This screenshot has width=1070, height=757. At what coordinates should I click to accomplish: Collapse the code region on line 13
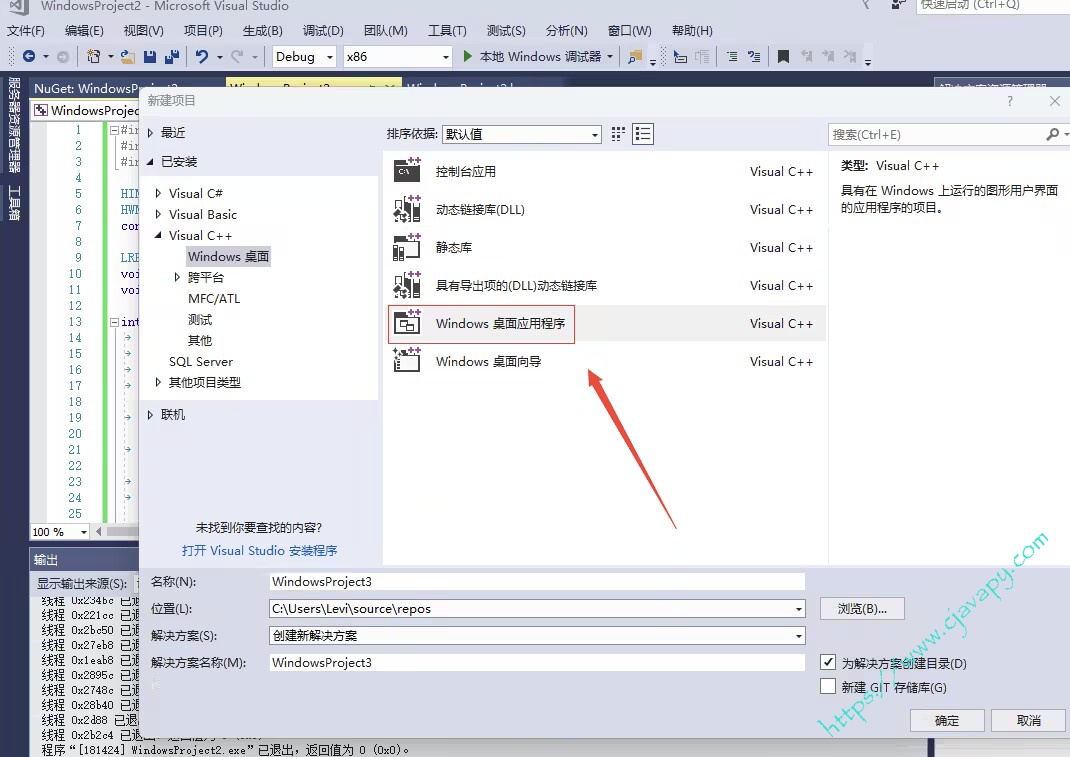click(x=115, y=322)
